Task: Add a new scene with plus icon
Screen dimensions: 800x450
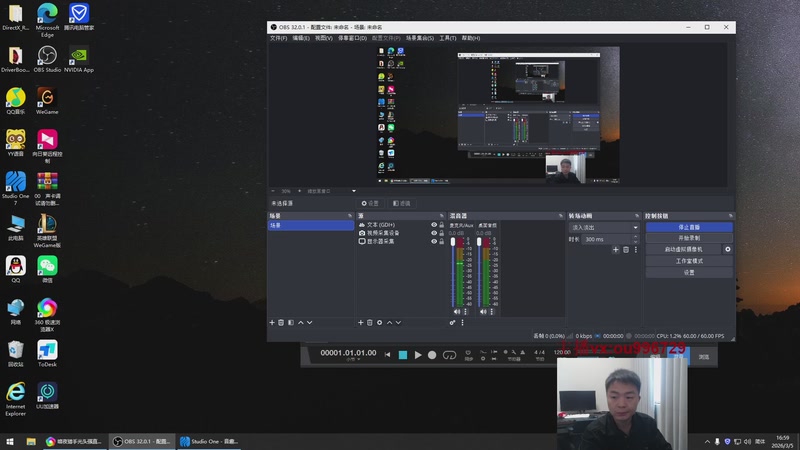Action: coord(272,322)
